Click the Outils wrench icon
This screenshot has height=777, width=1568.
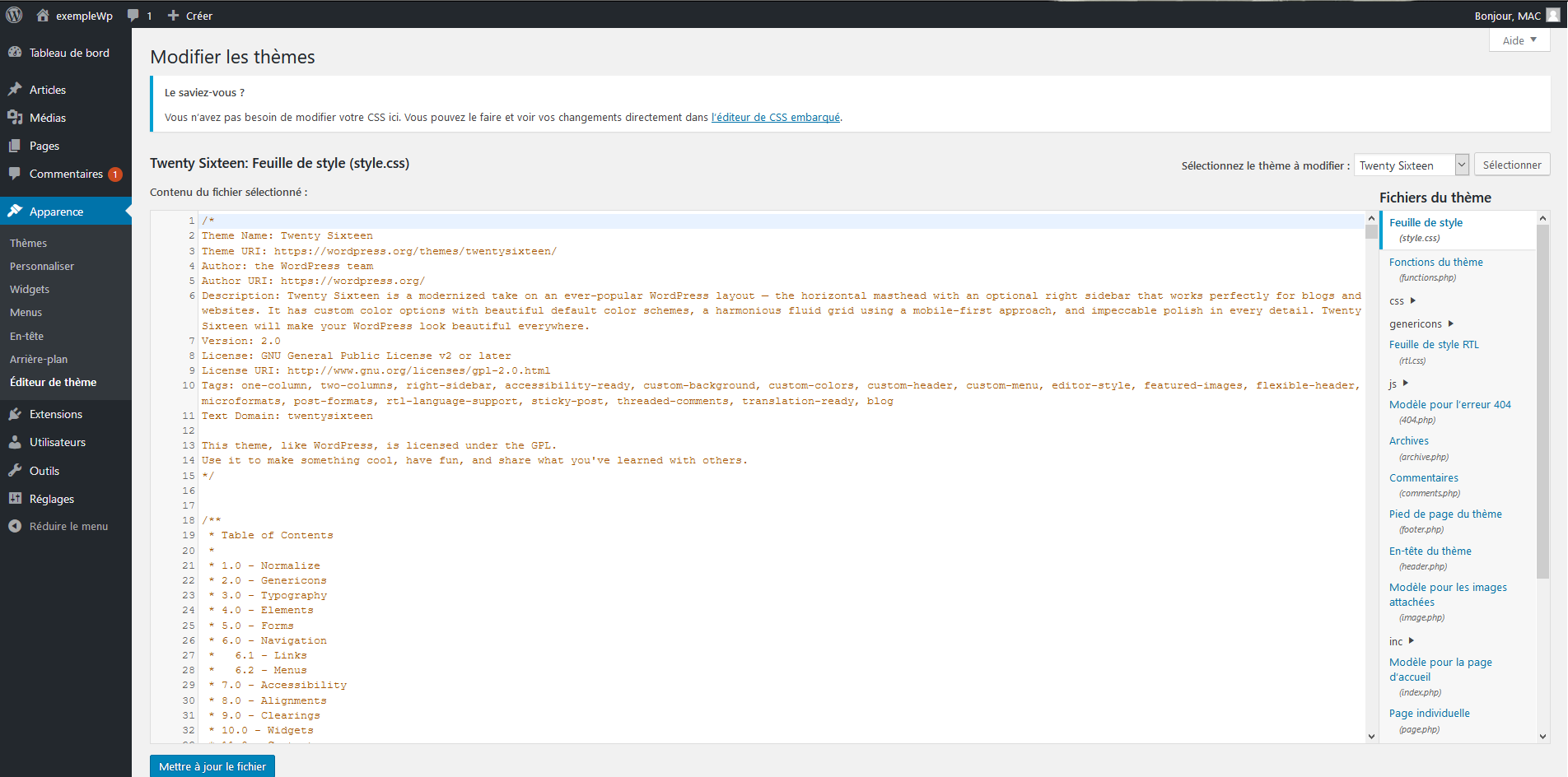point(15,470)
